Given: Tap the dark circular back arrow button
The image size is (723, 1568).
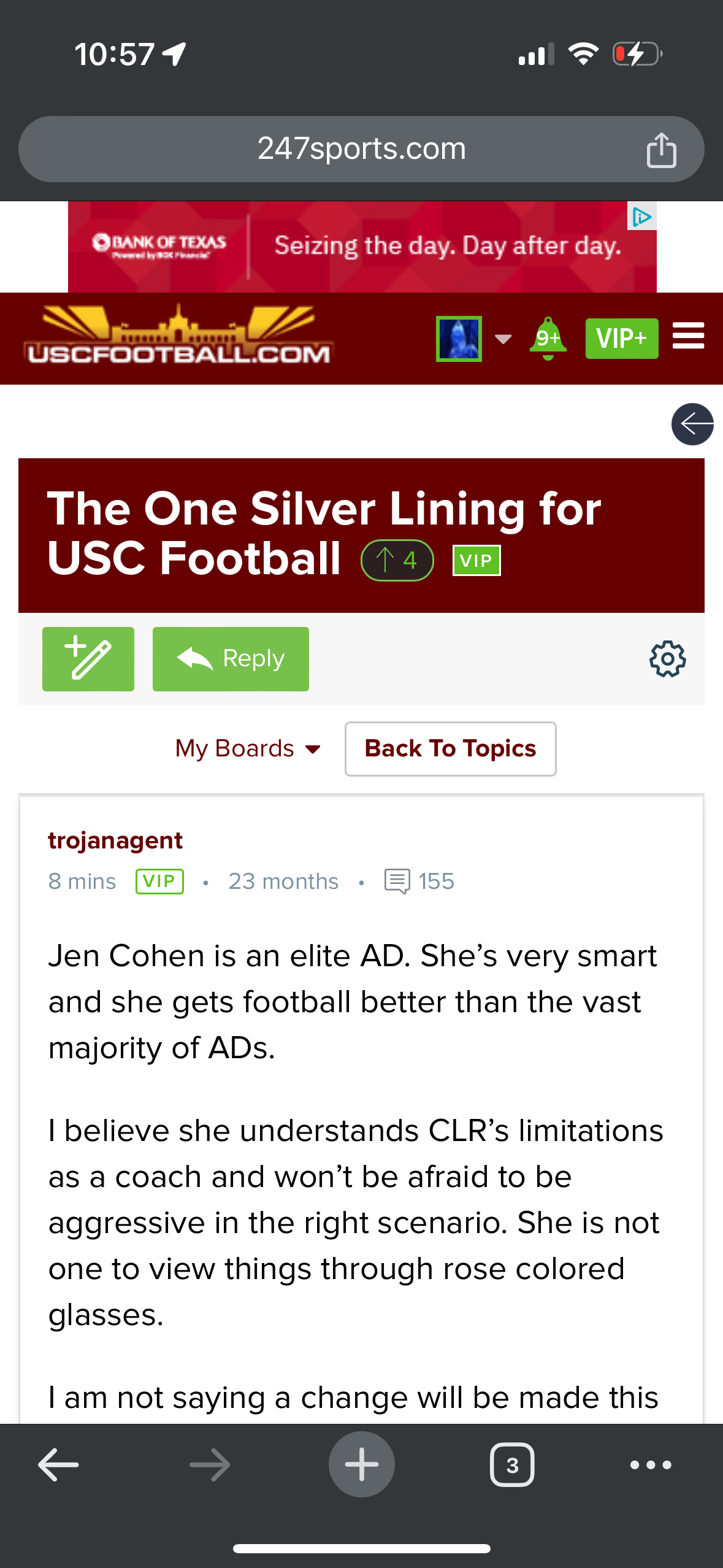Looking at the screenshot, I should pos(692,424).
